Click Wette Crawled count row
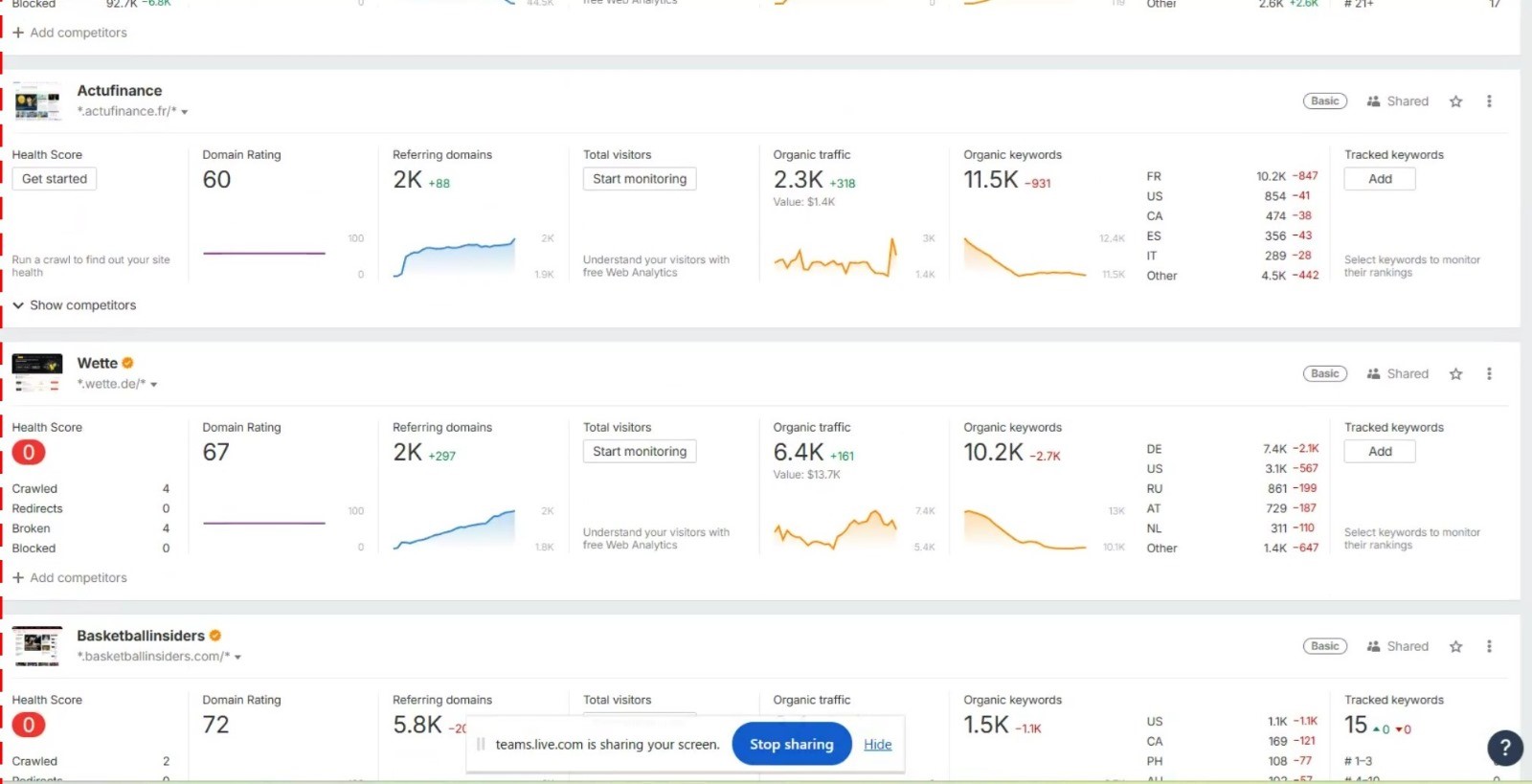The image size is (1532, 784). [x=91, y=489]
